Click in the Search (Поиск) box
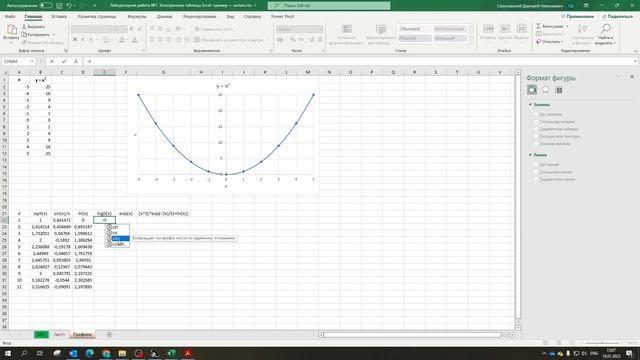The image size is (640, 360). (x=329, y=6)
